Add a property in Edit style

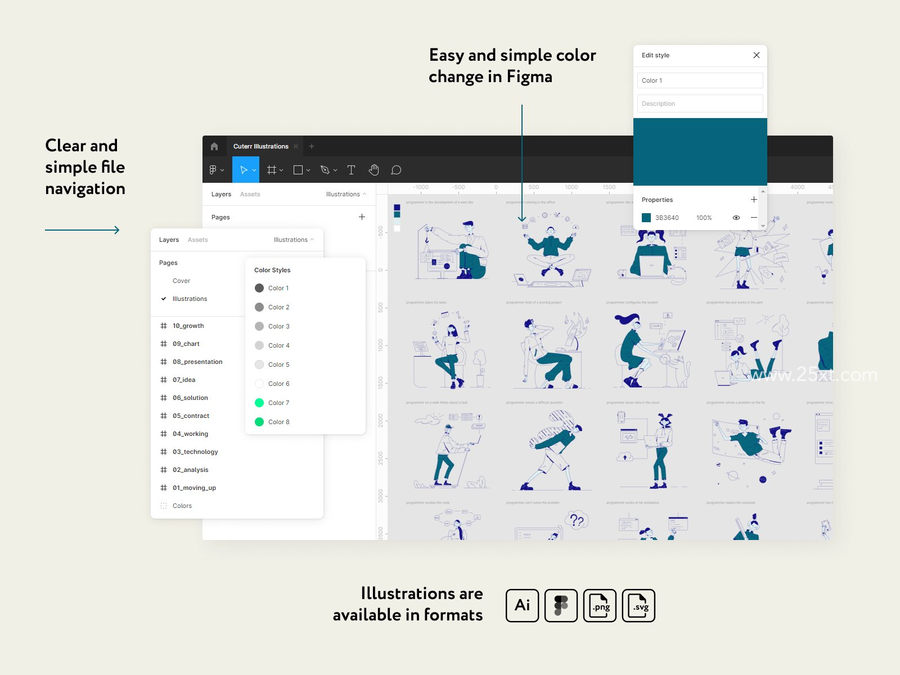[754, 199]
